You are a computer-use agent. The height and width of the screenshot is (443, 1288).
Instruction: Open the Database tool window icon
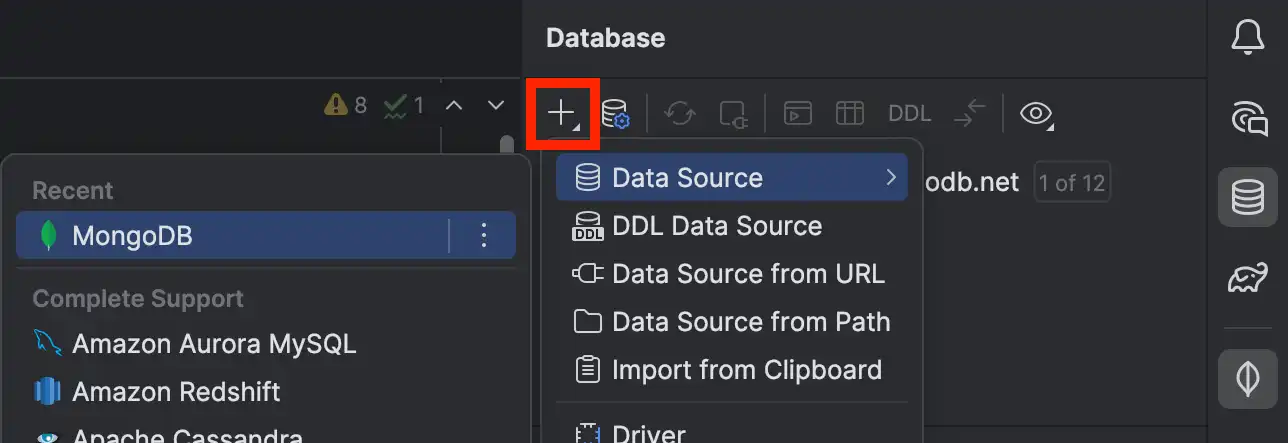1247,198
